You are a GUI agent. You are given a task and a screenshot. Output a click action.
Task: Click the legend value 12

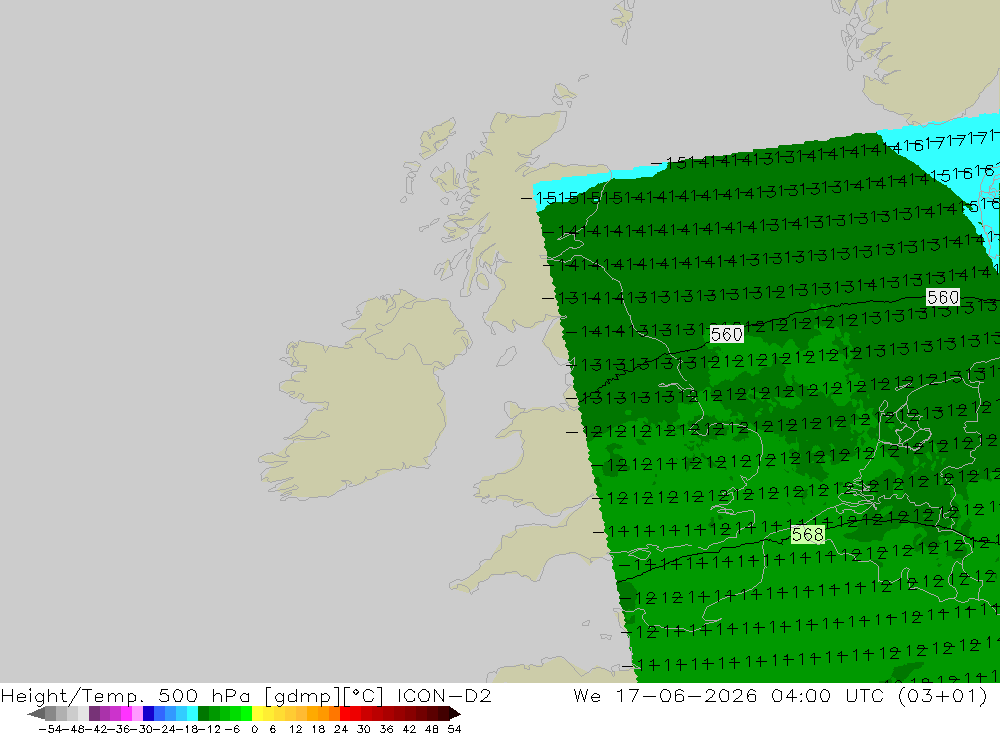point(295,729)
